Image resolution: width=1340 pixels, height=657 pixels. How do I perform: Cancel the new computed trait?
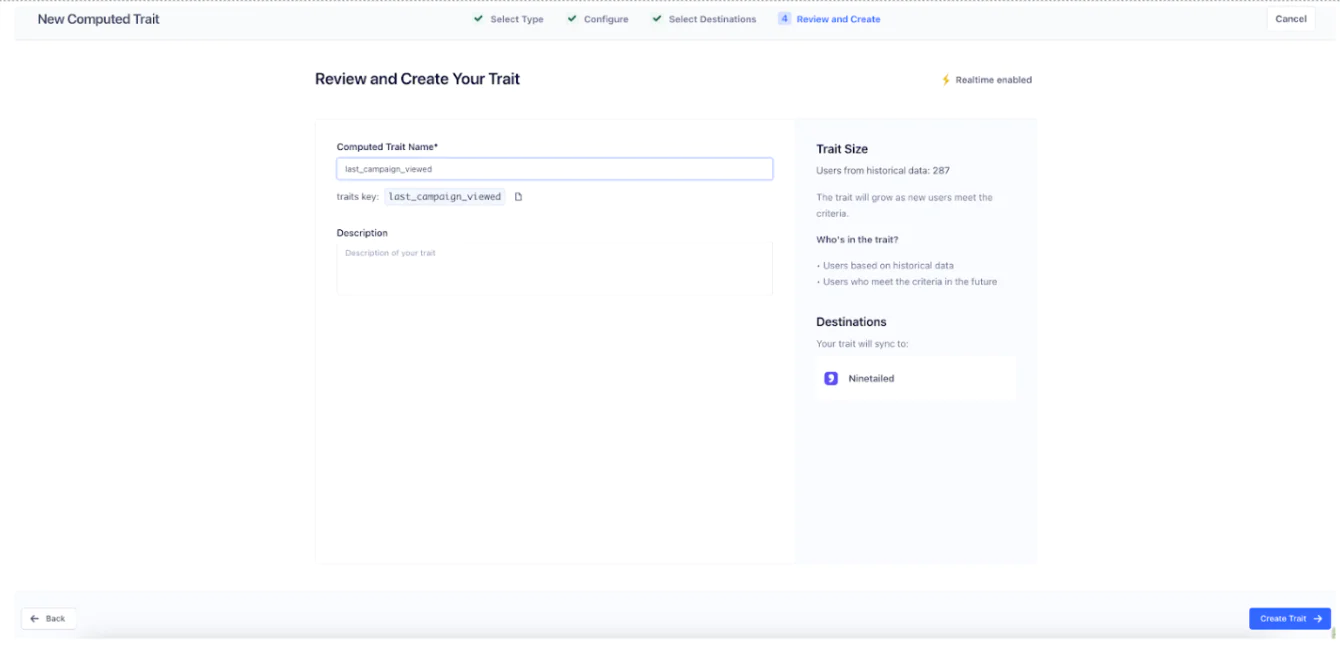pos(1290,19)
